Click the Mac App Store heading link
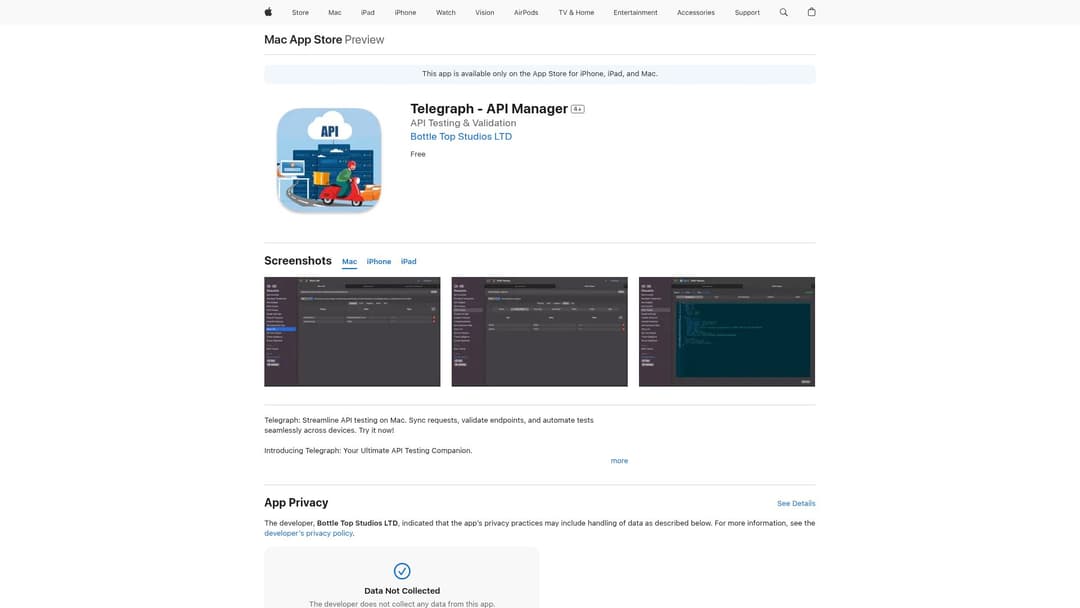 click(x=303, y=40)
